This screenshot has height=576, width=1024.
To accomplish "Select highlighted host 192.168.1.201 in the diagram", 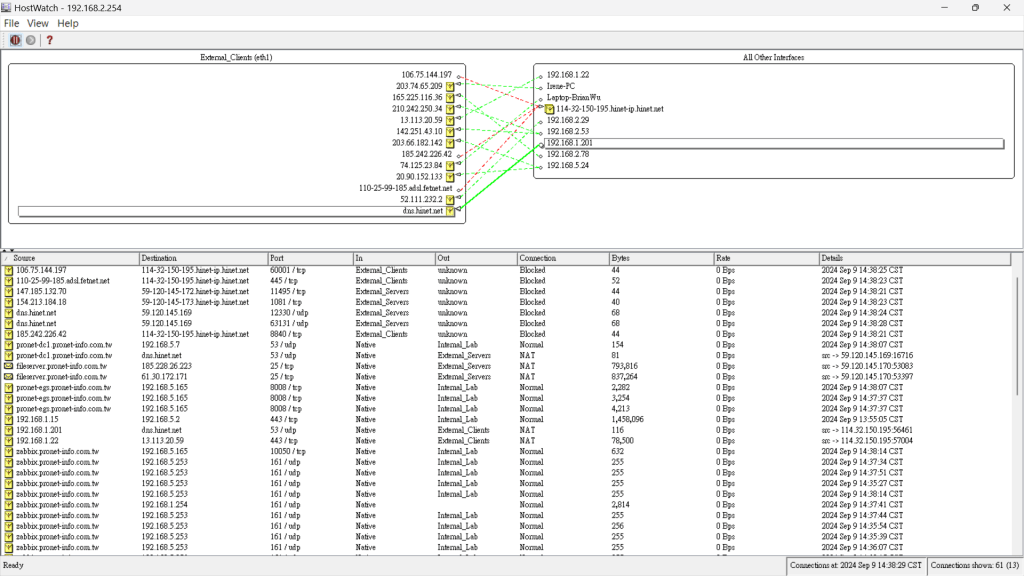I will click(774, 143).
